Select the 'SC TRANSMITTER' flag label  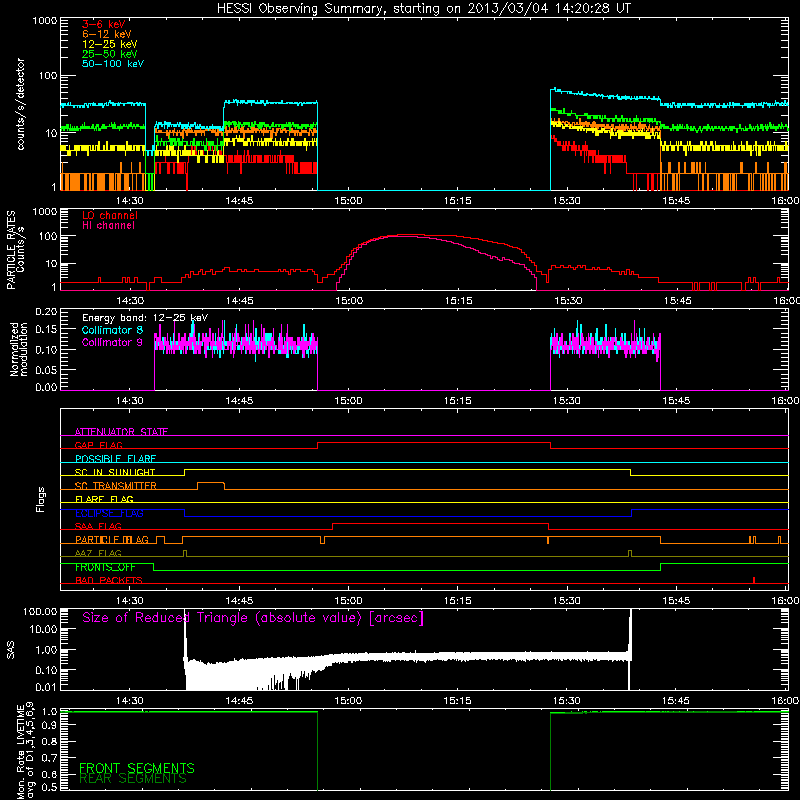pos(115,486)
